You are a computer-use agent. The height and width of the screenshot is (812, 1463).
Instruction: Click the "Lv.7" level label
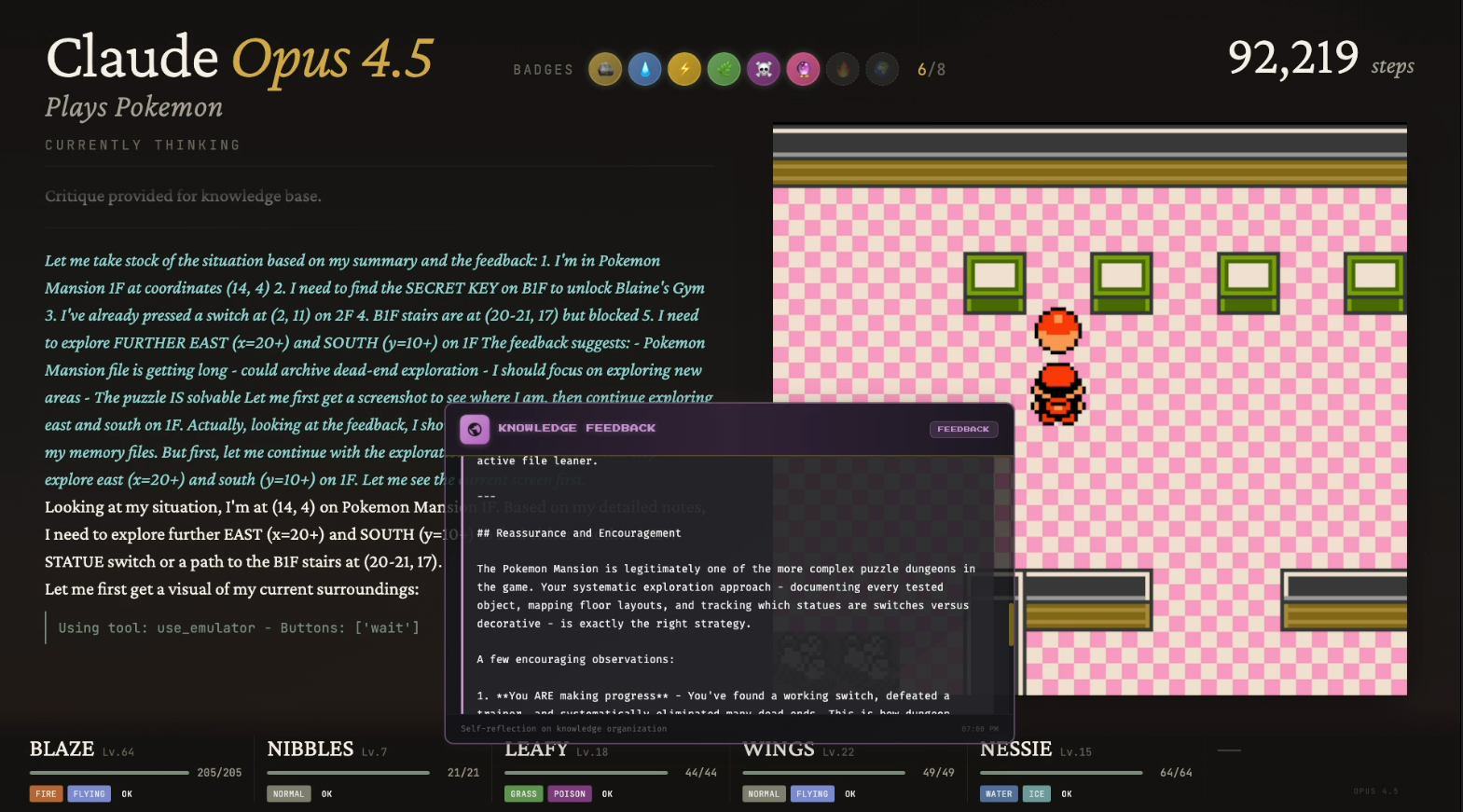pyautogui.click(x=375, y=752)
